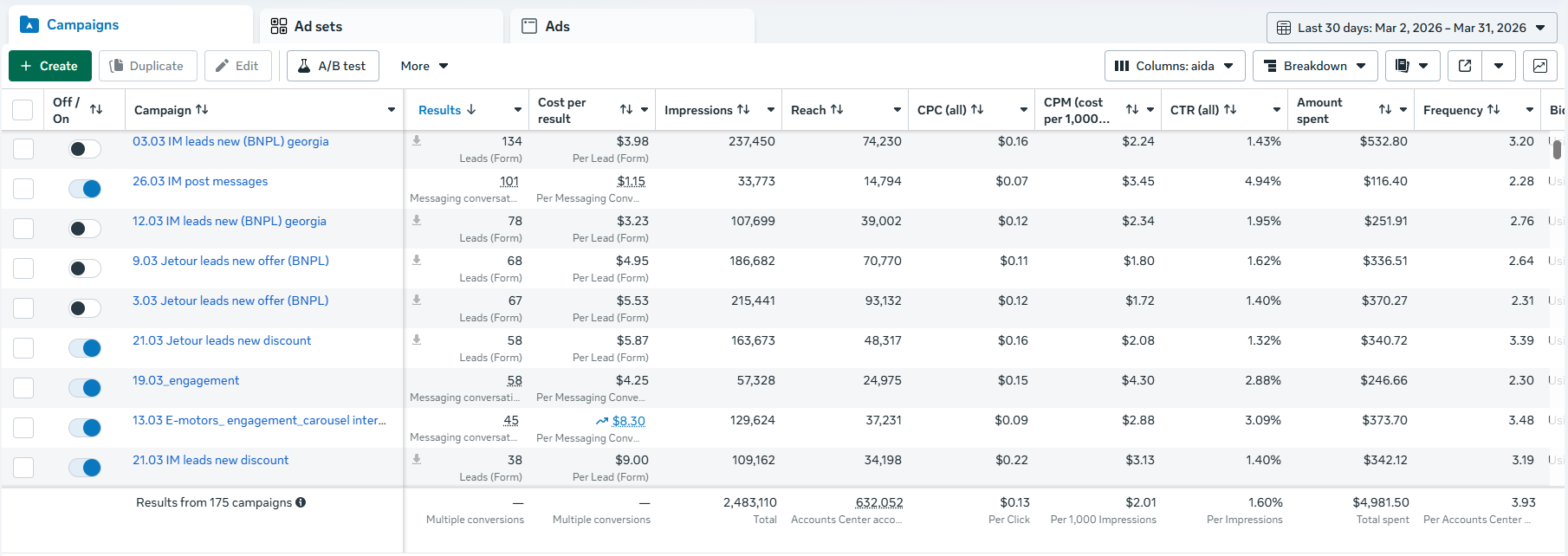This screenshot has height=556, width=1568.
Task: Switch to the Ads tab
Action: click(632, 26)
